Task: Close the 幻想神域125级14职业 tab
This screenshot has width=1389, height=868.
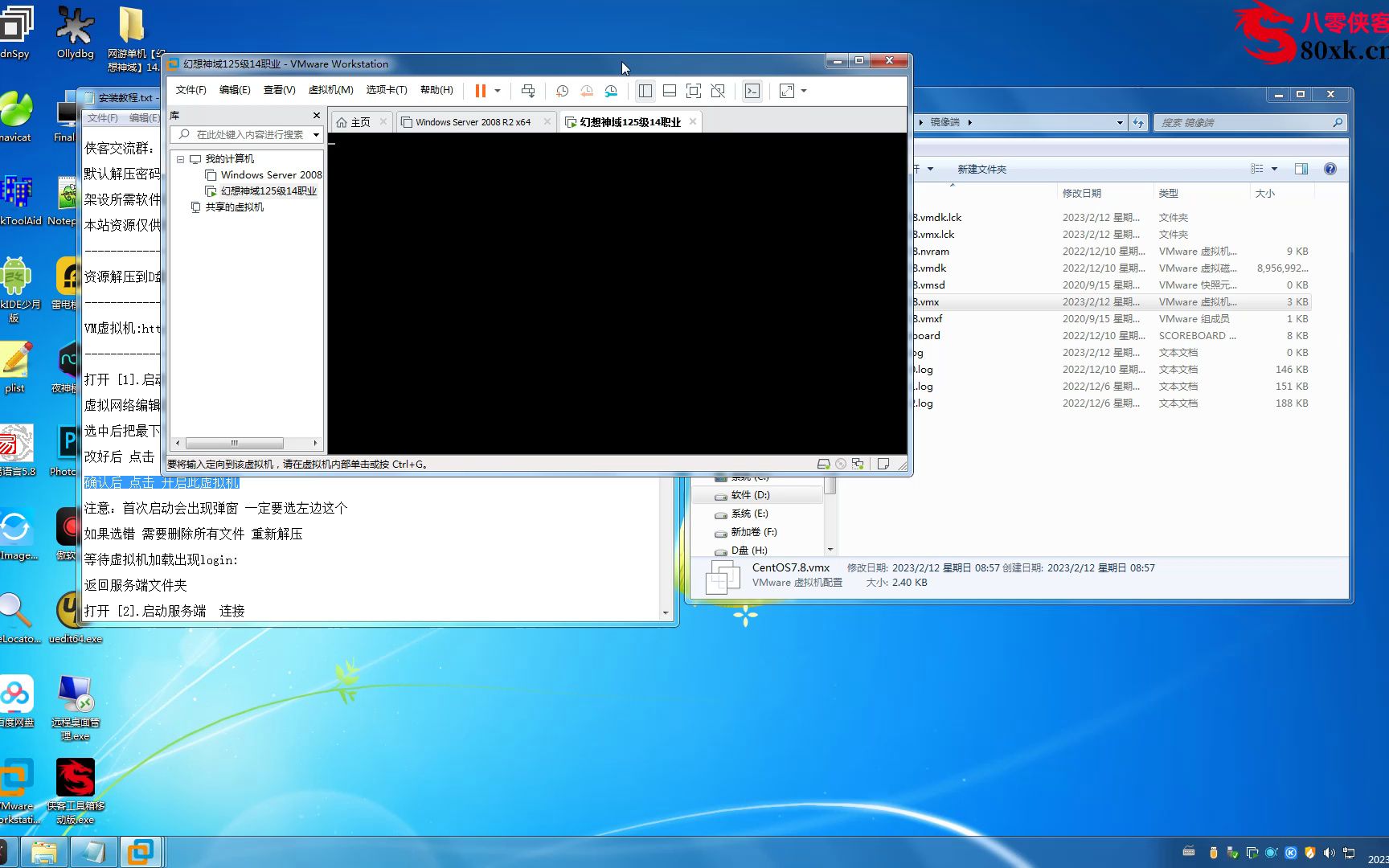Action: coord(692,121)
